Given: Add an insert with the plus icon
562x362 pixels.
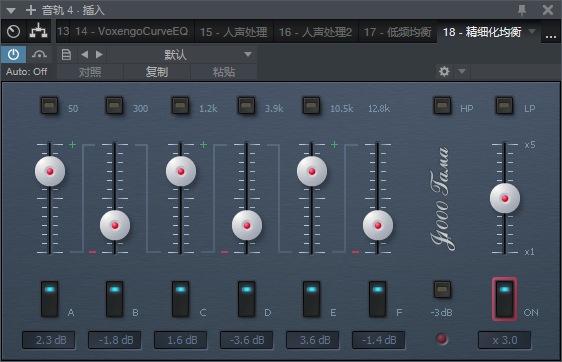Looking at the screenshot, I should 31,10.
